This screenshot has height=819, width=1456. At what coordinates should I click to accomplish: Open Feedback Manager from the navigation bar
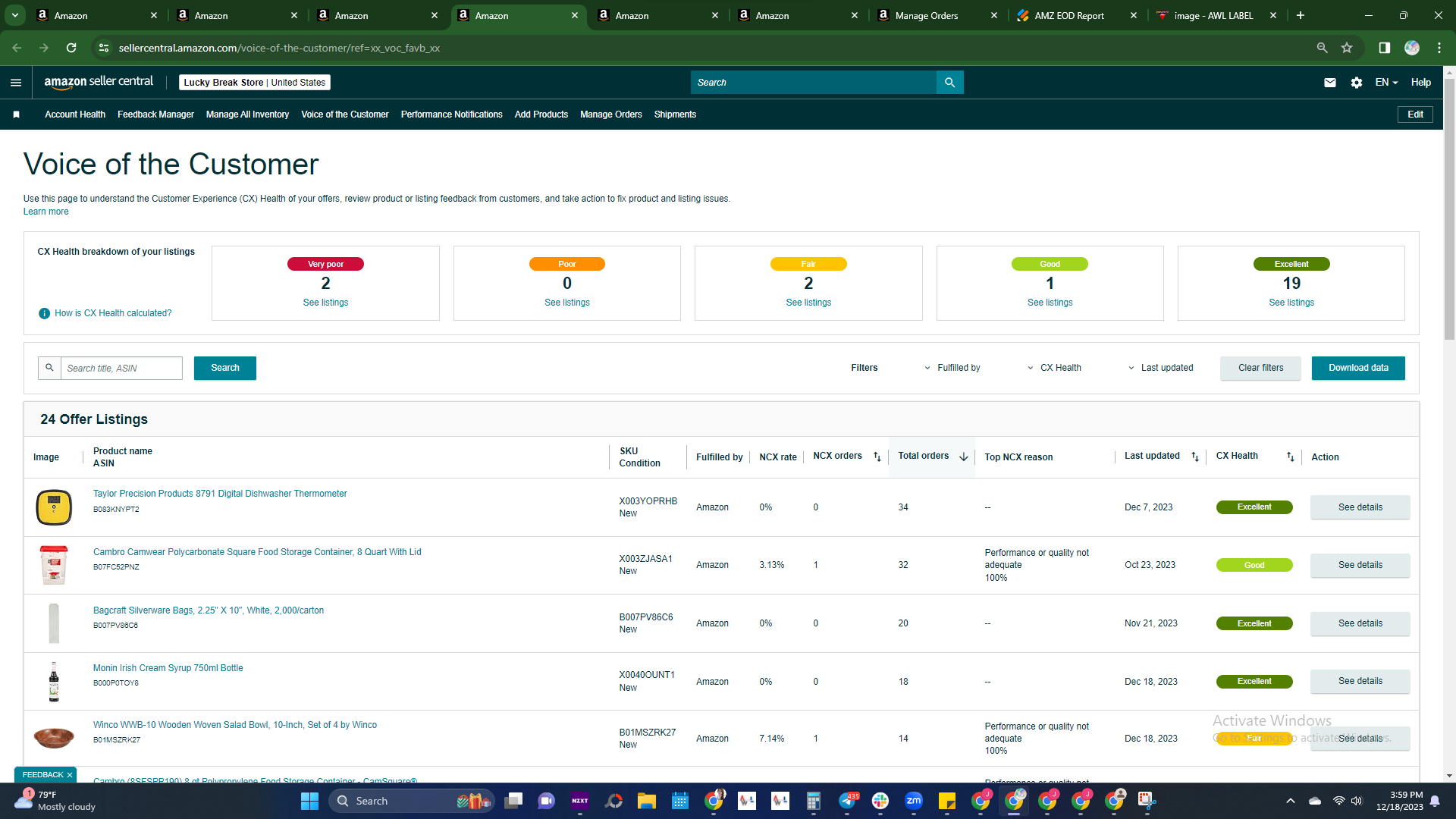click(155, 115)
